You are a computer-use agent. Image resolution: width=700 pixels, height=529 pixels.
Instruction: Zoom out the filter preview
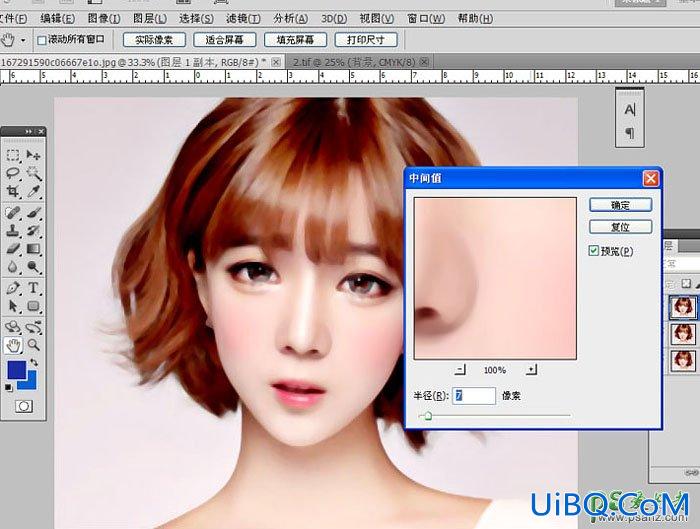460,370
